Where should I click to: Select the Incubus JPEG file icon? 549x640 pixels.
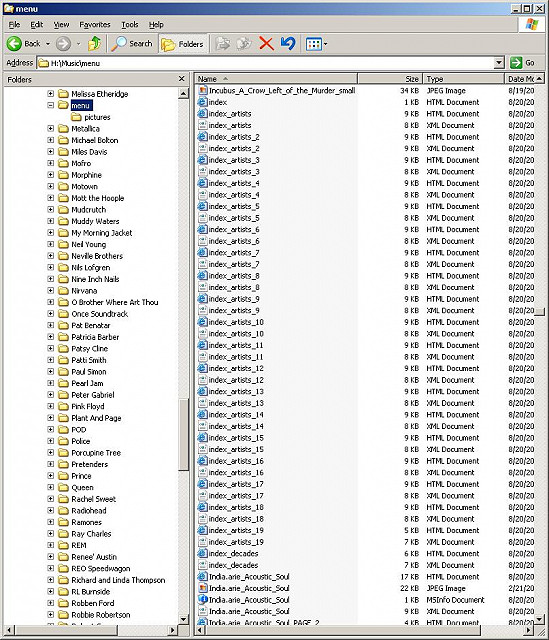pyautogui.click(x=202, y=90)
